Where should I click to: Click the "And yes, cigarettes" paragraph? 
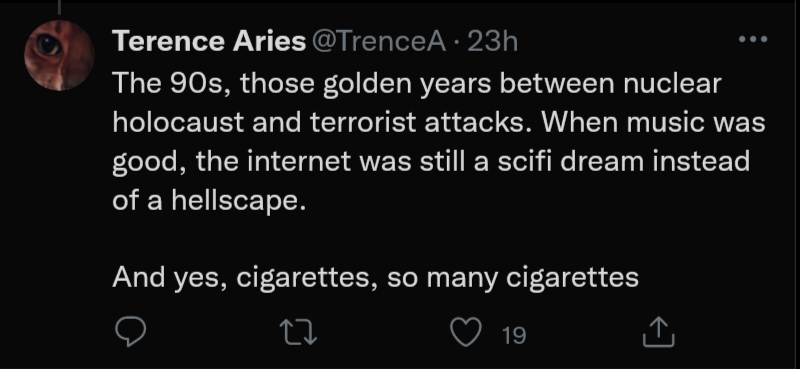tap(376, 278)
